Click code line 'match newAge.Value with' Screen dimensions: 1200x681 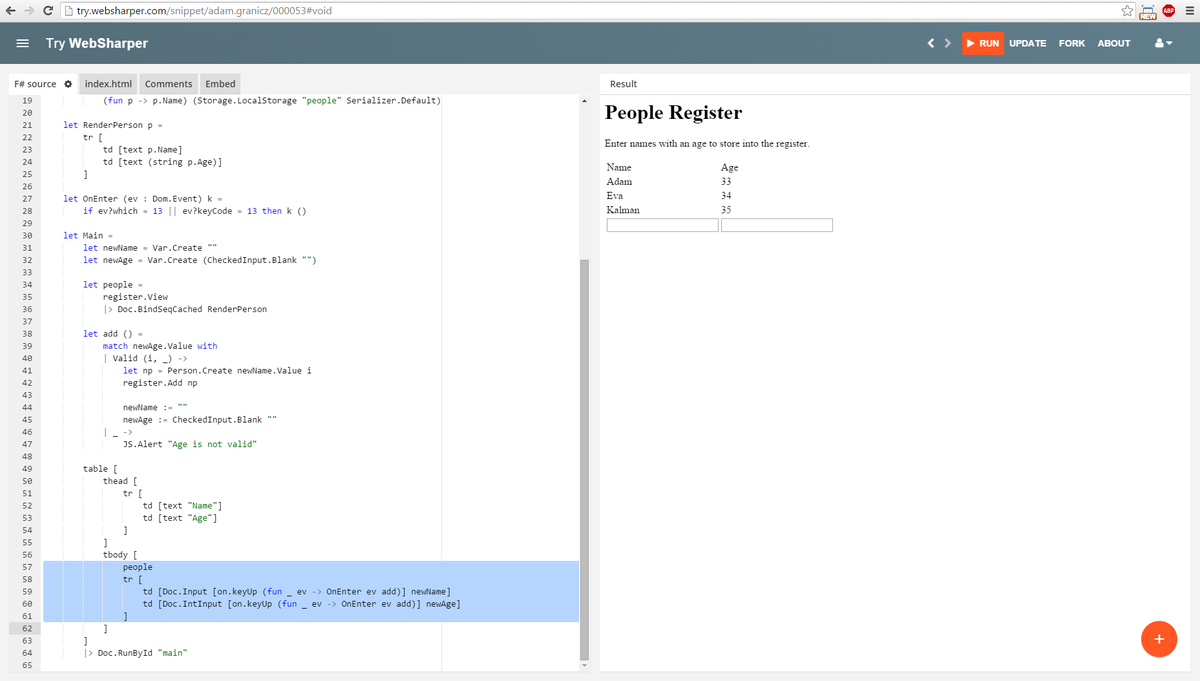coord(160,346)
